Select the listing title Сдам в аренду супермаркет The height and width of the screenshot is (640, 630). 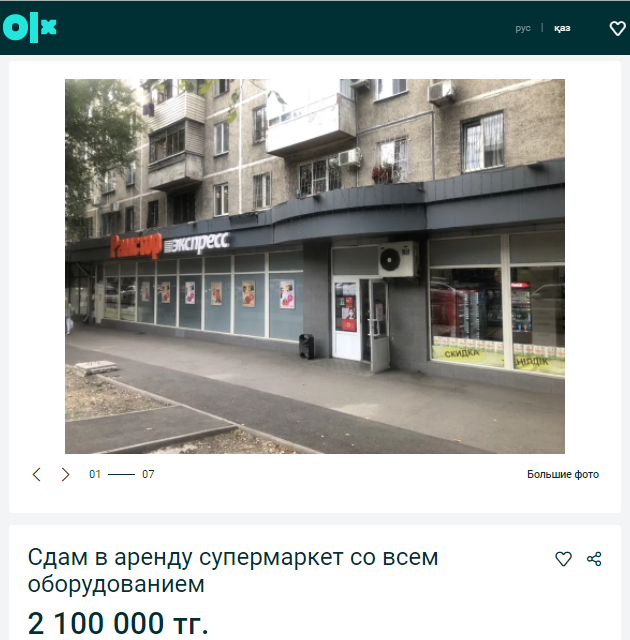pyautogui.click(x=233, y=571)
